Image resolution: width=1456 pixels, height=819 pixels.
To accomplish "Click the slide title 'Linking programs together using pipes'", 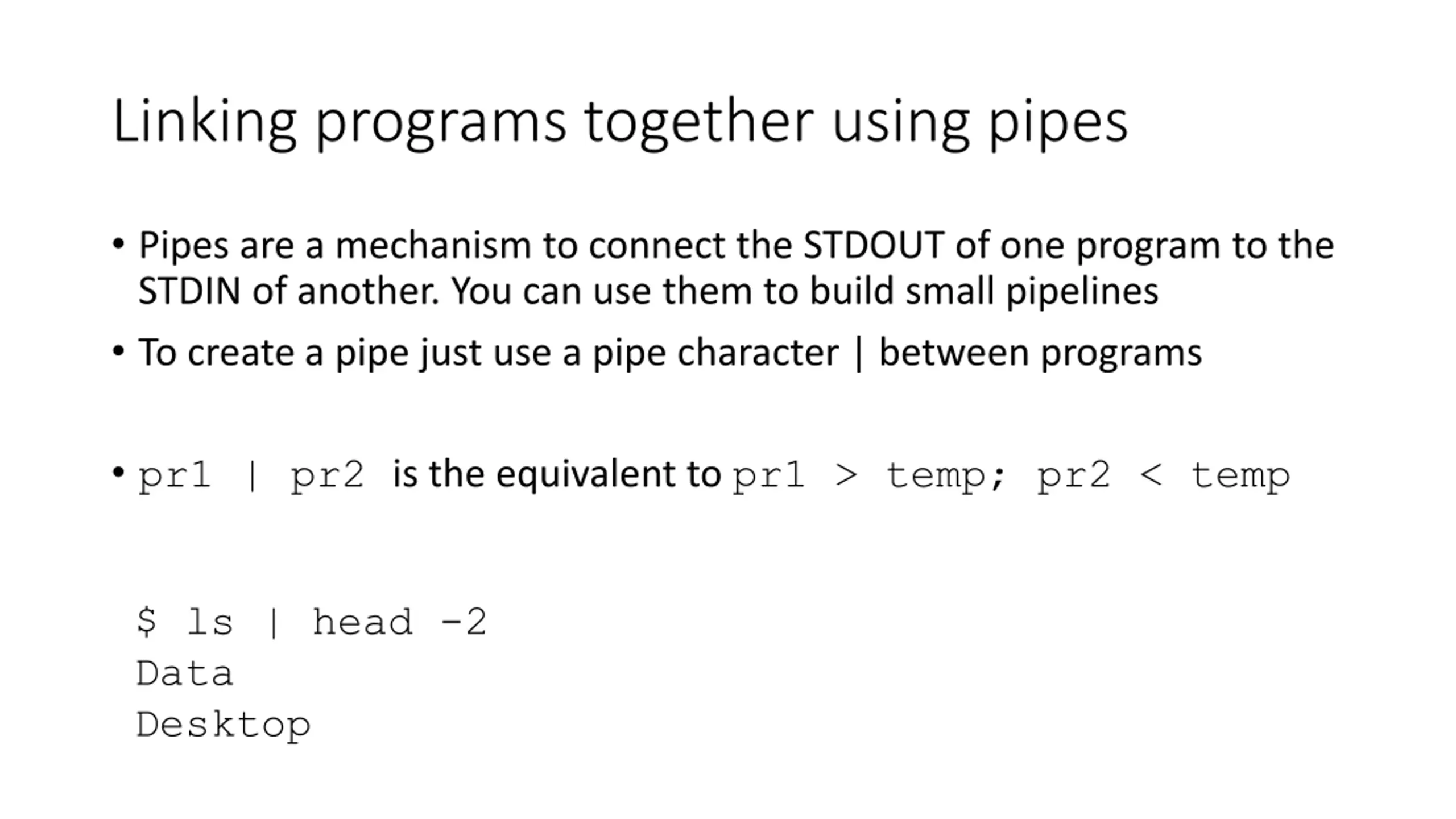I will [x=621, y=123].
